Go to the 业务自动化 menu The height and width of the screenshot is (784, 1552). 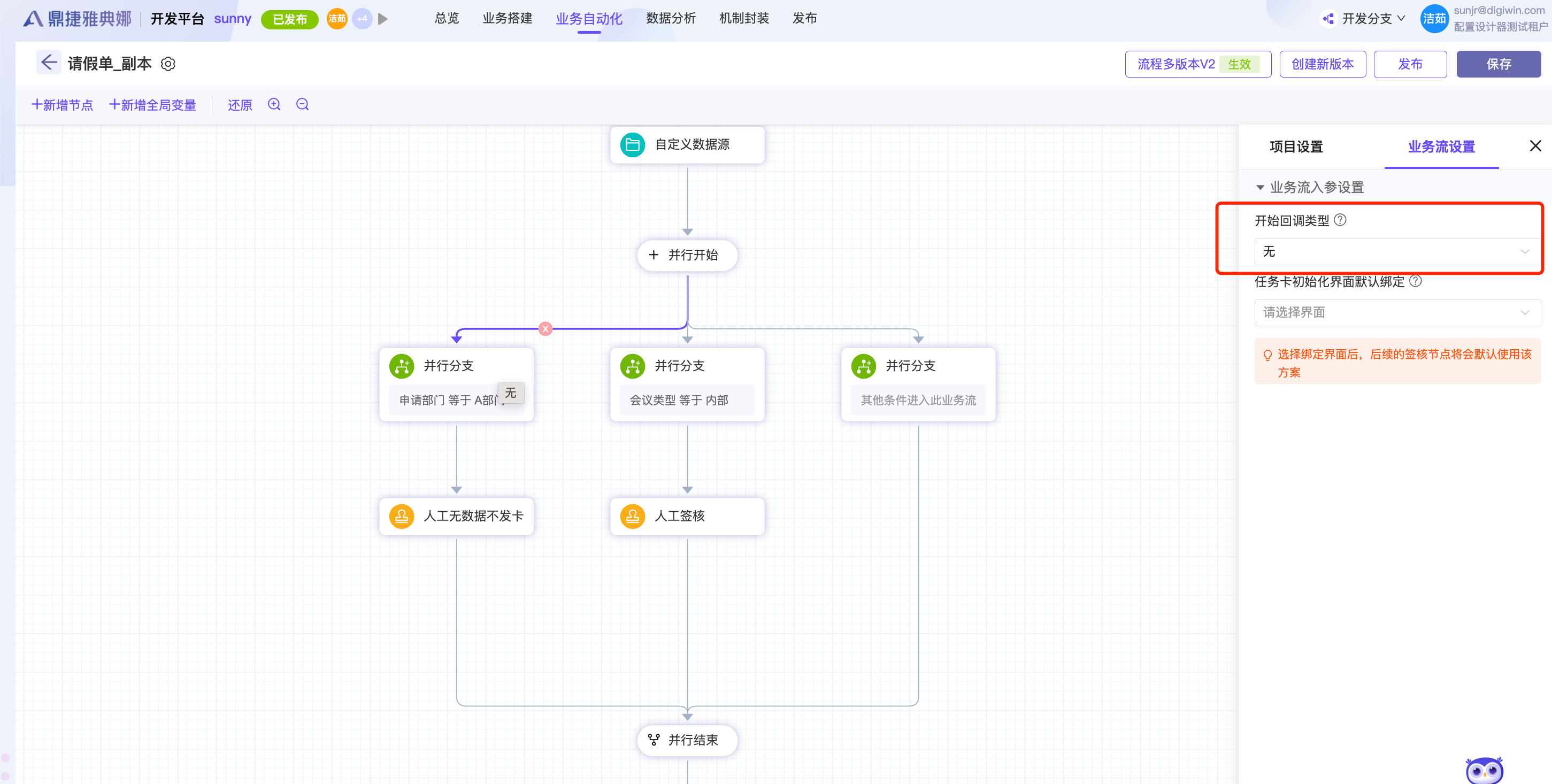589,19
